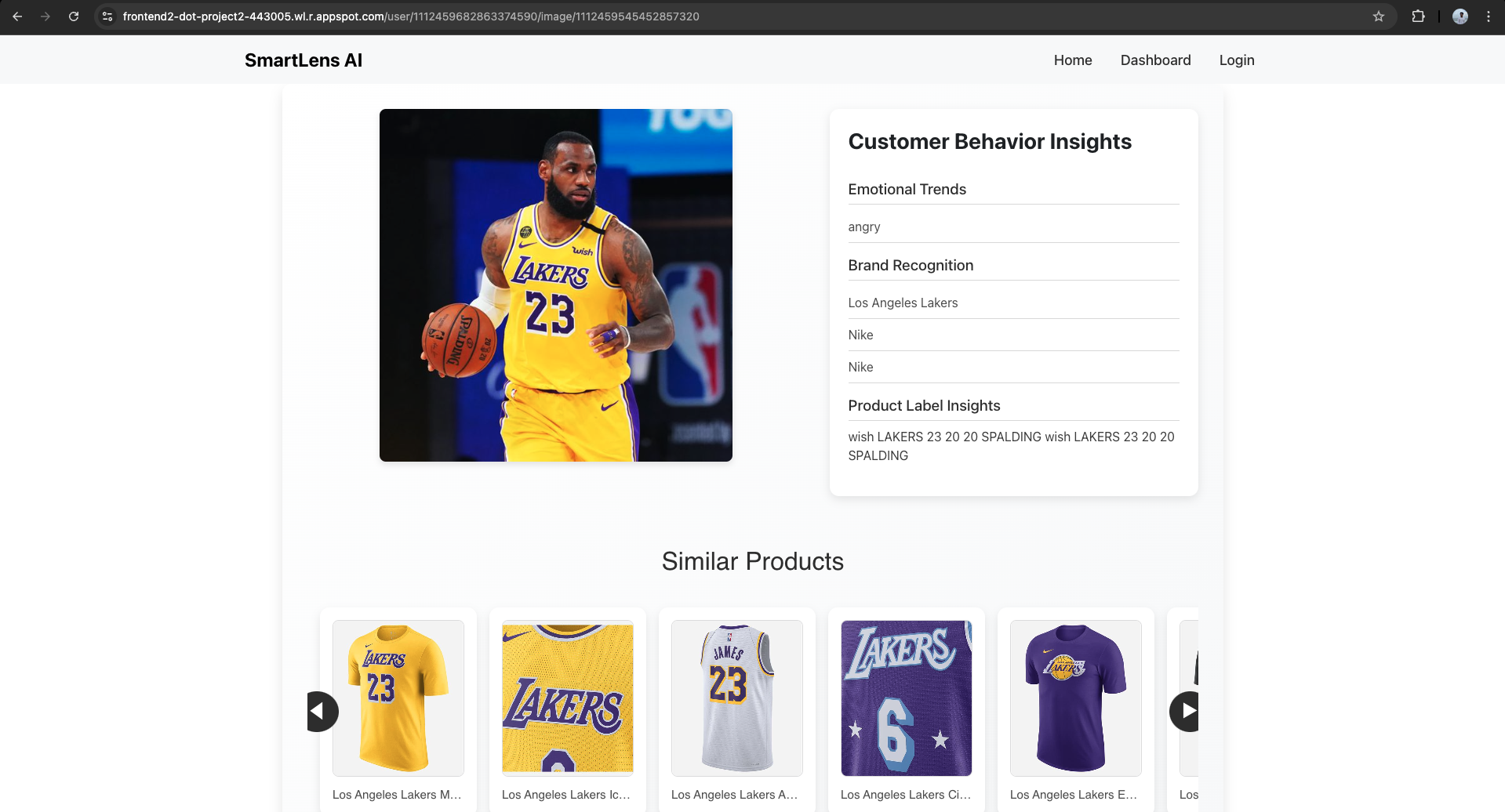Open the purple Lakers 6 City jersey
This screenshot has width=1505, height=812.
907,698
